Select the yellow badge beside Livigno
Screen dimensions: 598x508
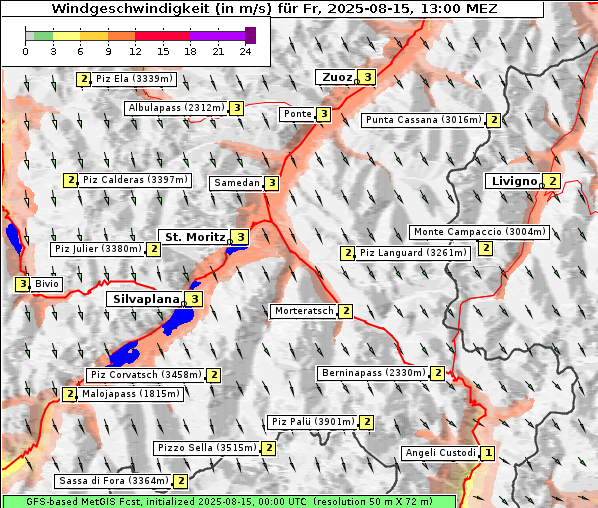click(552, 181)
